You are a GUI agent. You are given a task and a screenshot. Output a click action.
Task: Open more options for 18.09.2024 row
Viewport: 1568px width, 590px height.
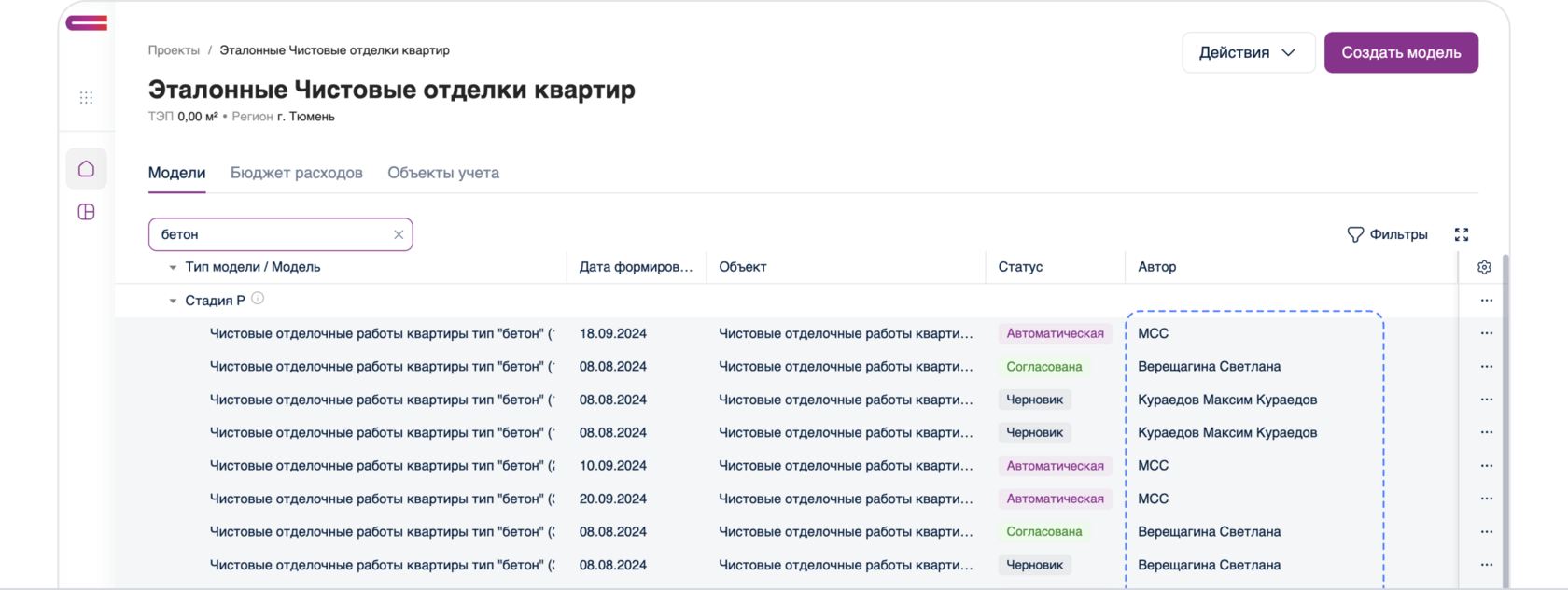pyautogui.click(x=1486, y=333)
